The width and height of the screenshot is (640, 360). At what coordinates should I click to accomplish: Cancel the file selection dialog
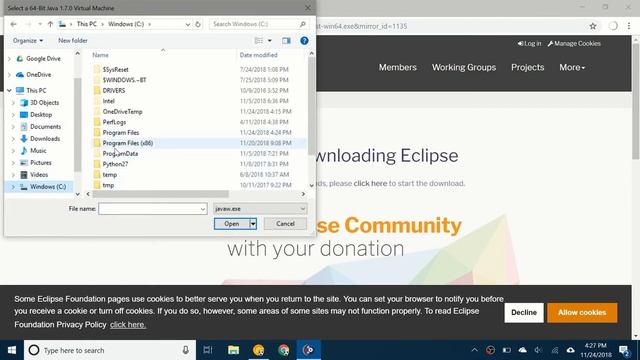285,224
